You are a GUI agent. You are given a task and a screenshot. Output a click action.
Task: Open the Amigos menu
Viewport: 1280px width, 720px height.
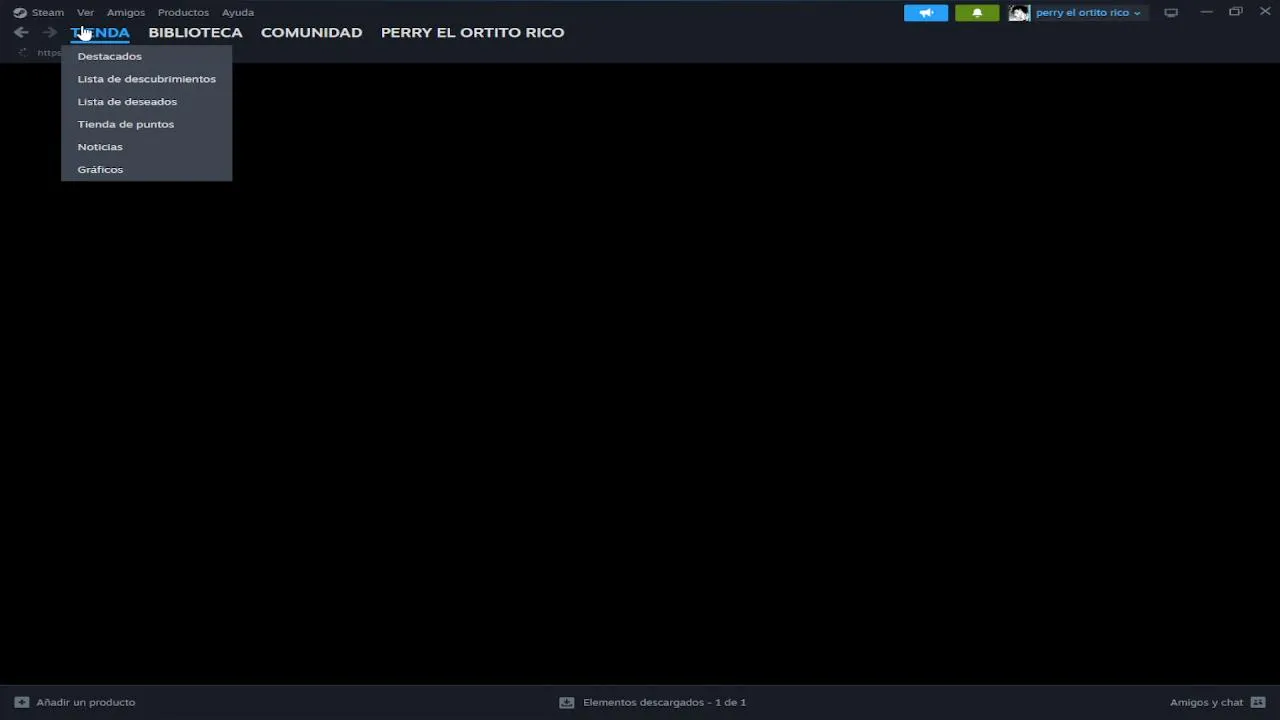click(x=126, y=12)
